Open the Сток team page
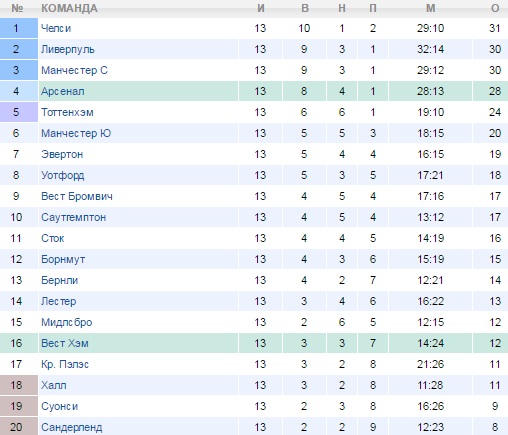The width and height of the screenshot is (508, 435). [x=53, y=238]
